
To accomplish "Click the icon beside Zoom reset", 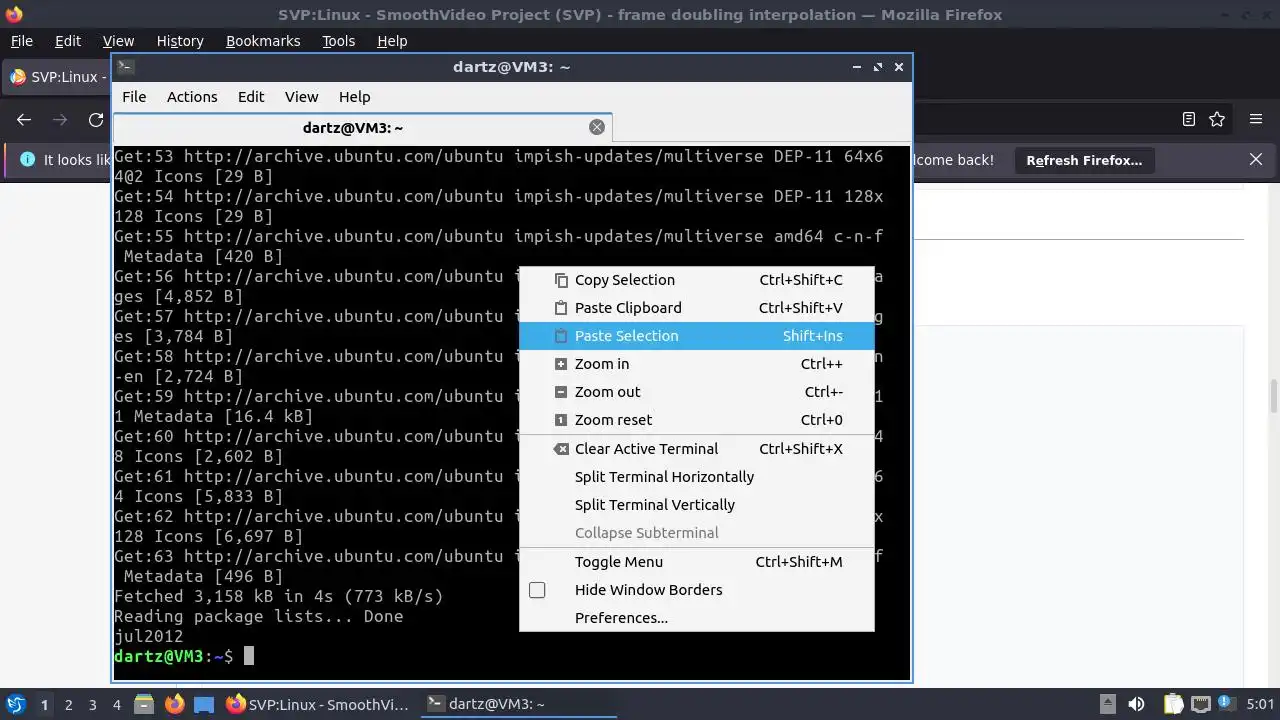I will coord(561,420).
